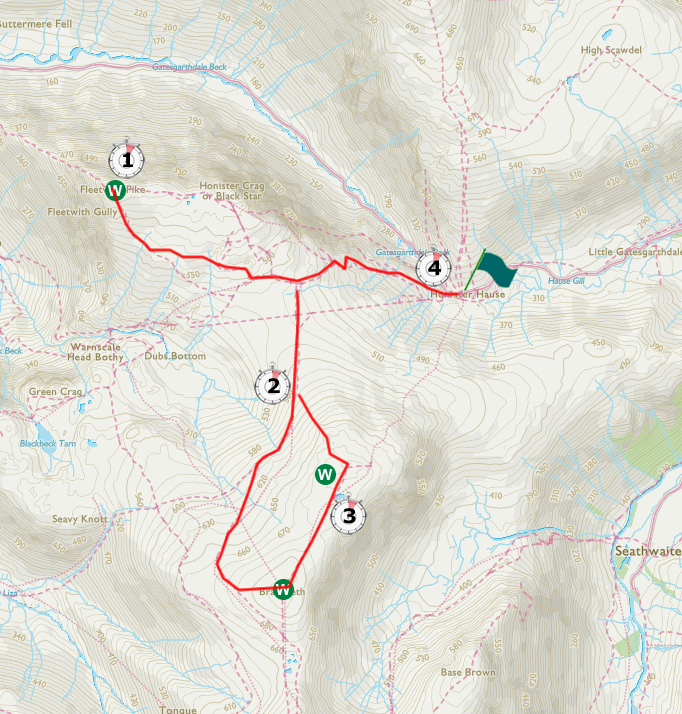Click the Green Crag label
The width and height of the screenshot is (682, 714).
[x=55, y=392]
